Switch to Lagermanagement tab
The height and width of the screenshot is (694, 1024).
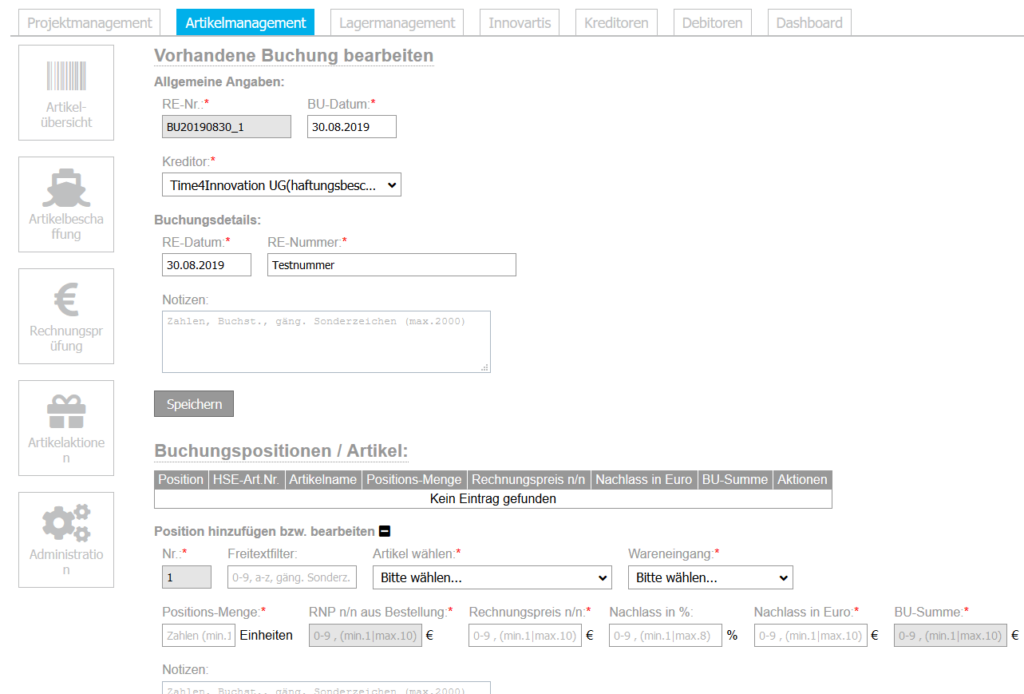coord(397,23)
